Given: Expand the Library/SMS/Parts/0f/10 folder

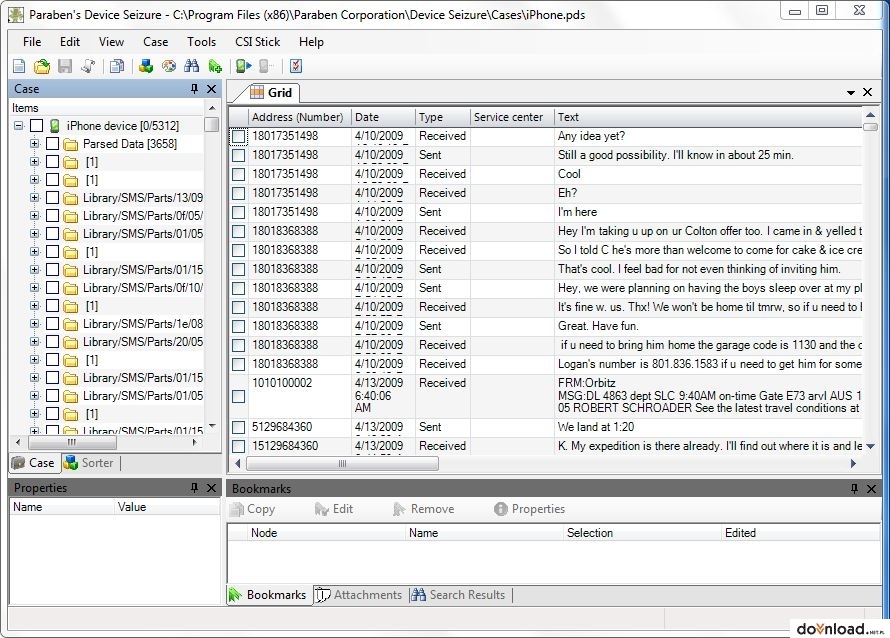Looking at the screenshot, I should coord(35,288).
